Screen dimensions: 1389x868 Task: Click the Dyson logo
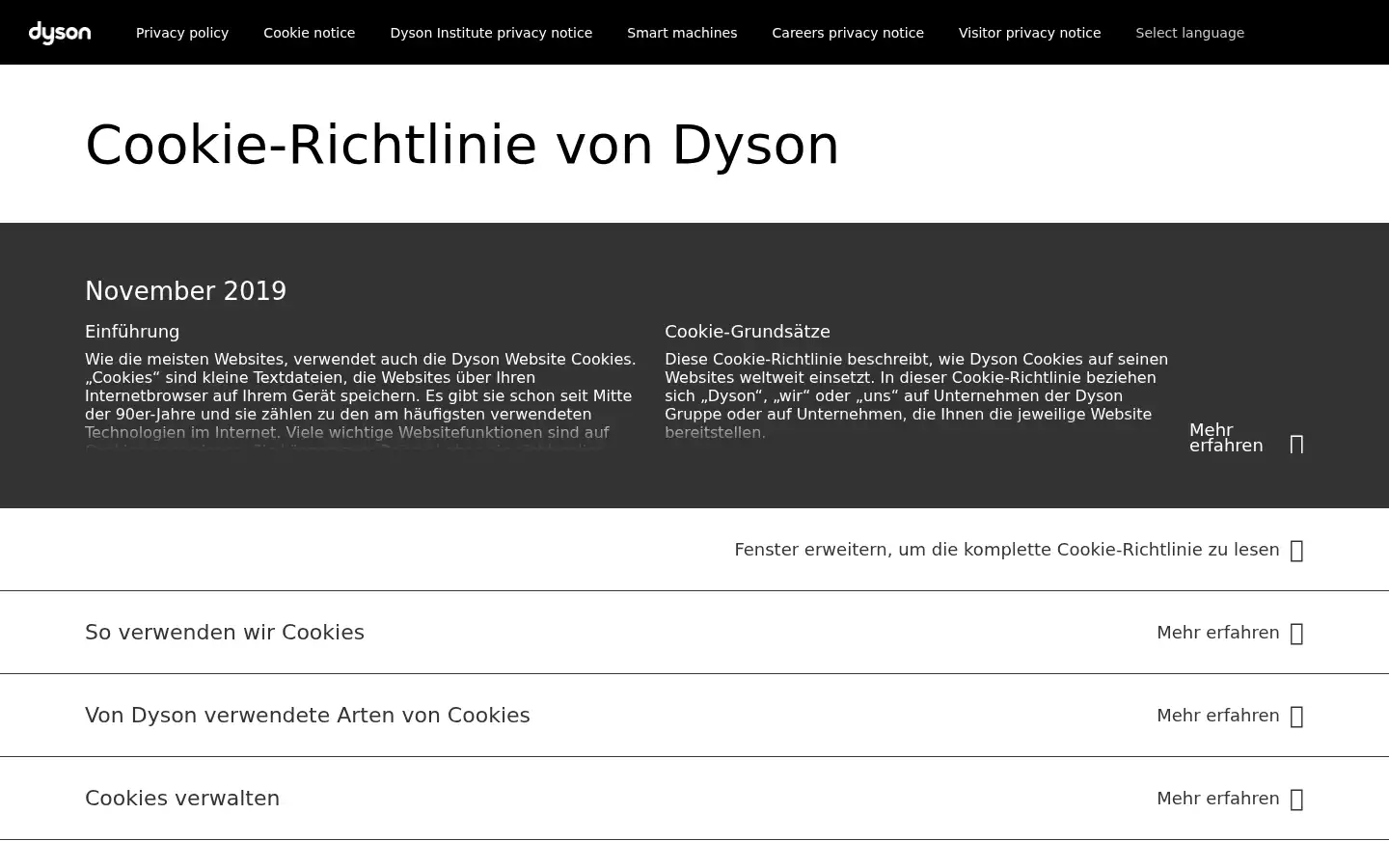click(60, 33)
